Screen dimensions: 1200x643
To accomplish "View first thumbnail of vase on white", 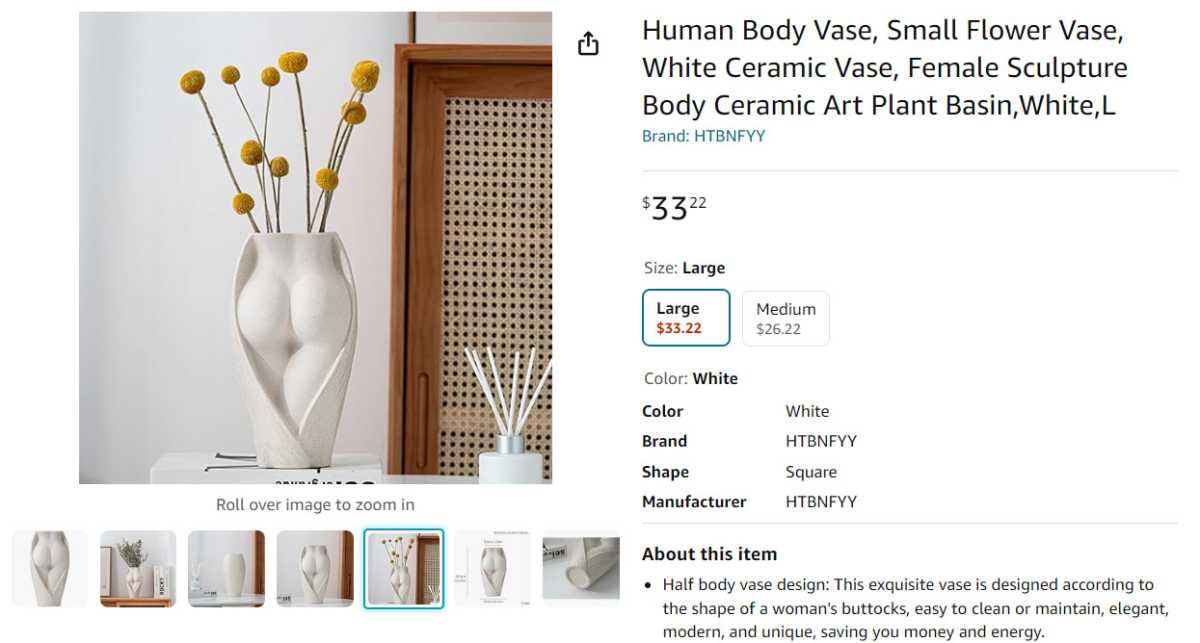I will point(50,568).
